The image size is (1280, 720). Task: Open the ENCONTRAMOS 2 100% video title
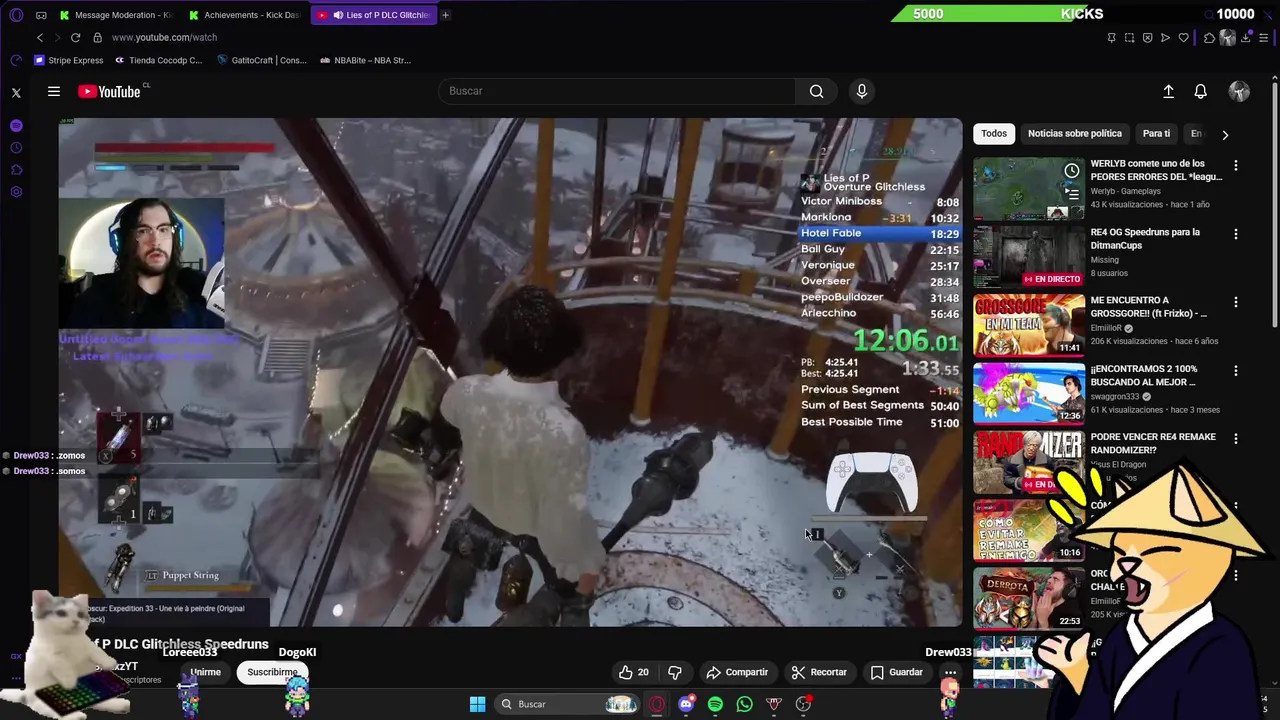(x=1143, y=375)
